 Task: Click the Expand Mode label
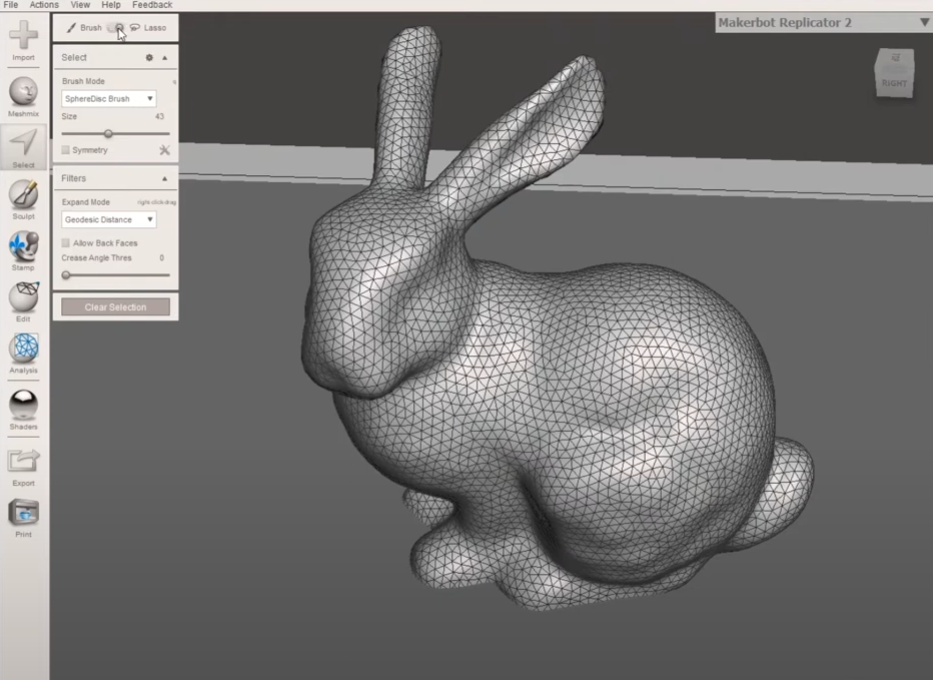coord(86,202)
